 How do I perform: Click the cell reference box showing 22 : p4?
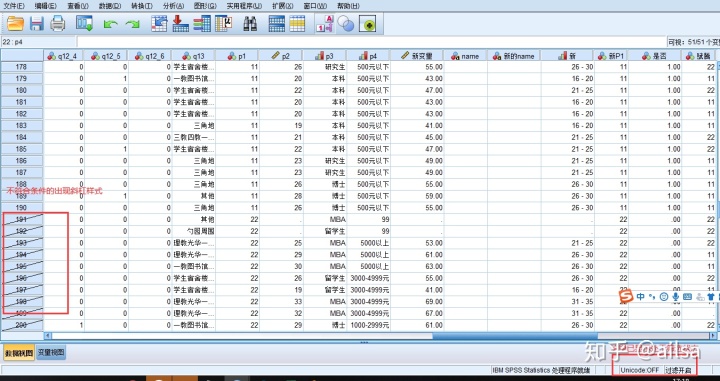(38, 42)
